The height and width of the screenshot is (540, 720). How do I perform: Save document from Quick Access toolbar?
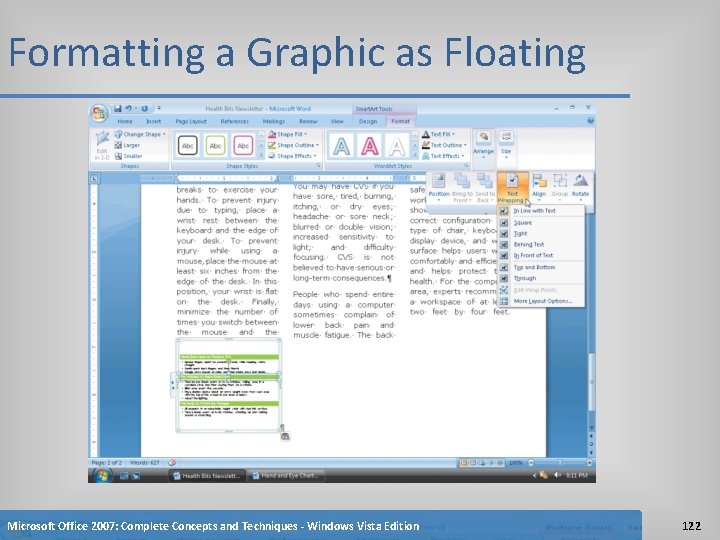[x=118, y=108]
